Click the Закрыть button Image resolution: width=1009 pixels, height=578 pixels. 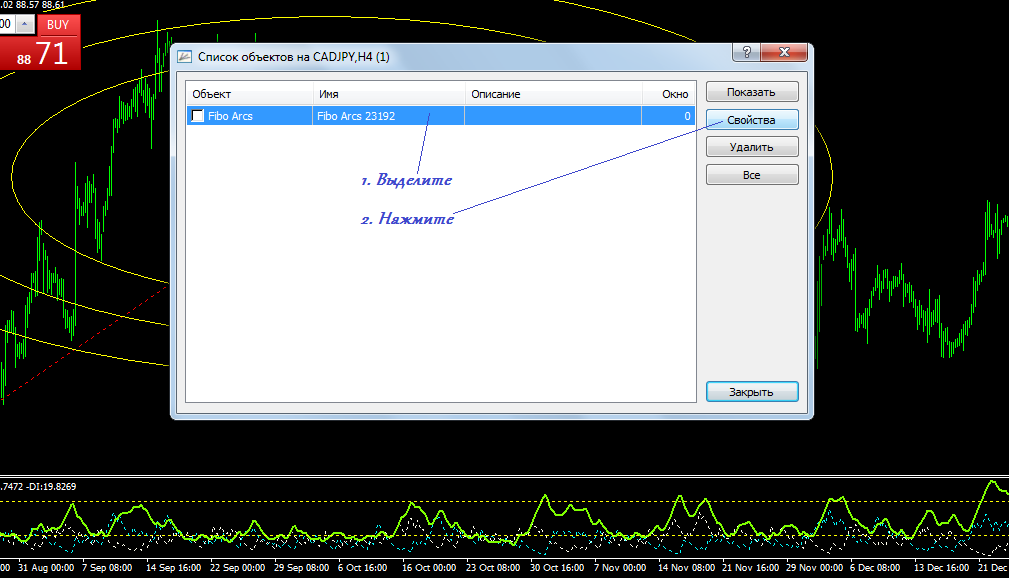pos(752,392)
